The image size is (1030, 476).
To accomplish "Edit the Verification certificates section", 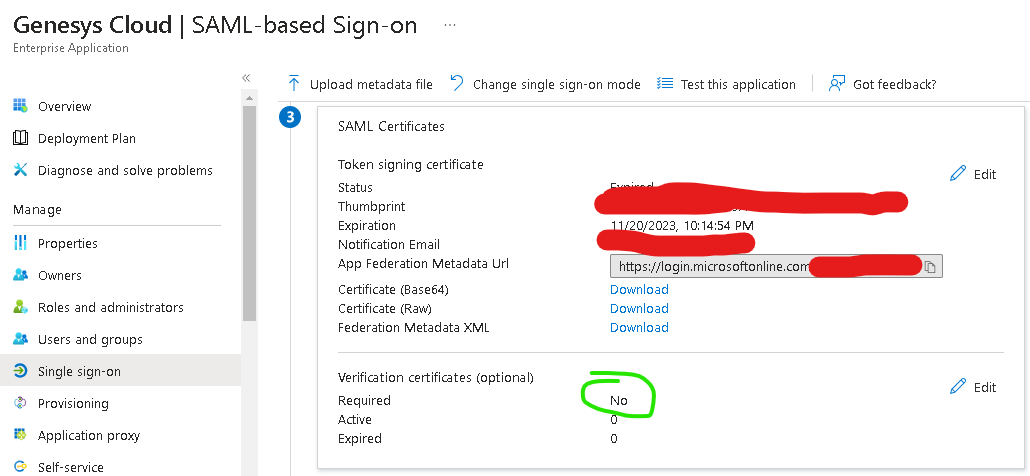I will click(973, 387).
